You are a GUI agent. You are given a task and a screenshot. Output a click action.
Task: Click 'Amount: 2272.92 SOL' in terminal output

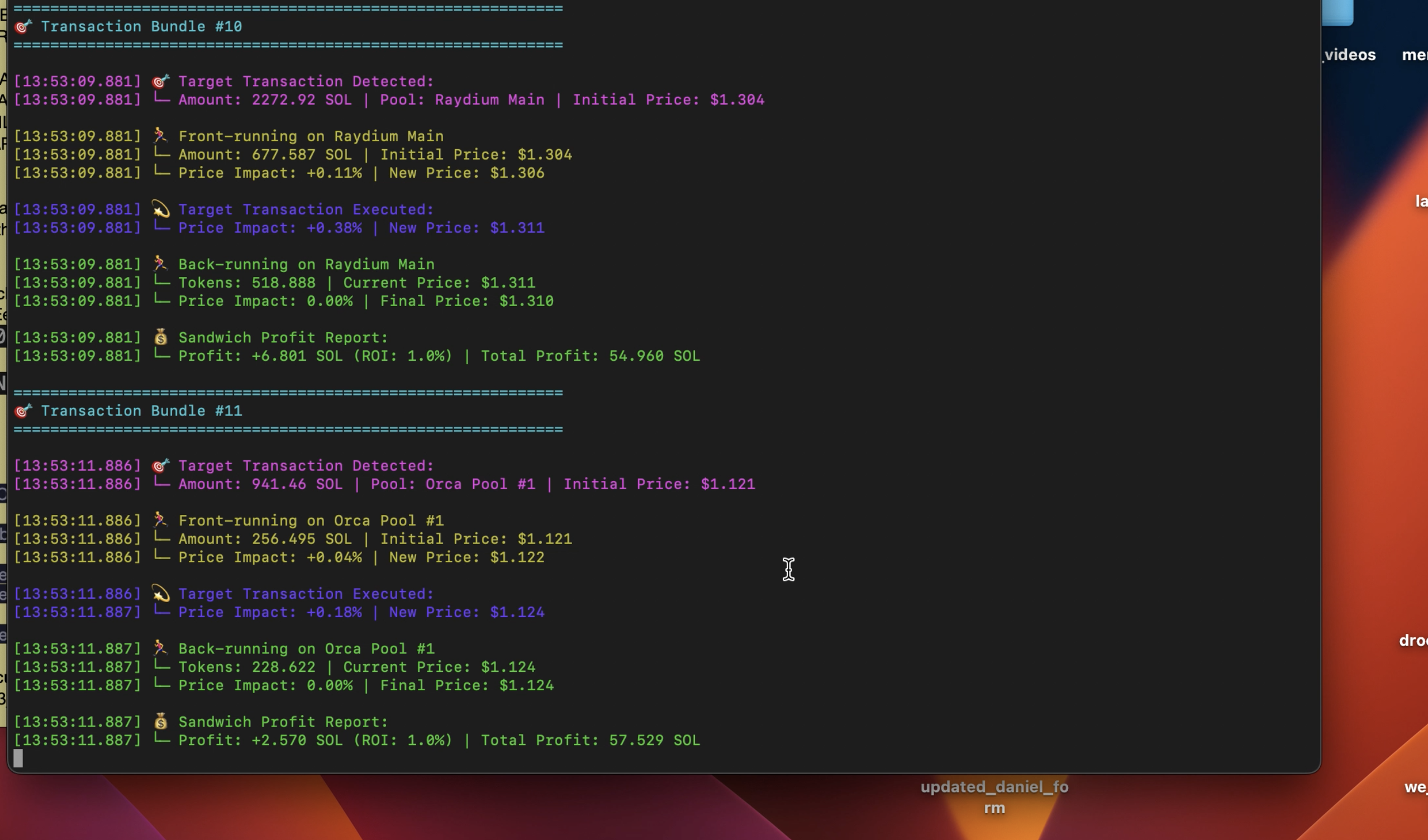point(265,99)
